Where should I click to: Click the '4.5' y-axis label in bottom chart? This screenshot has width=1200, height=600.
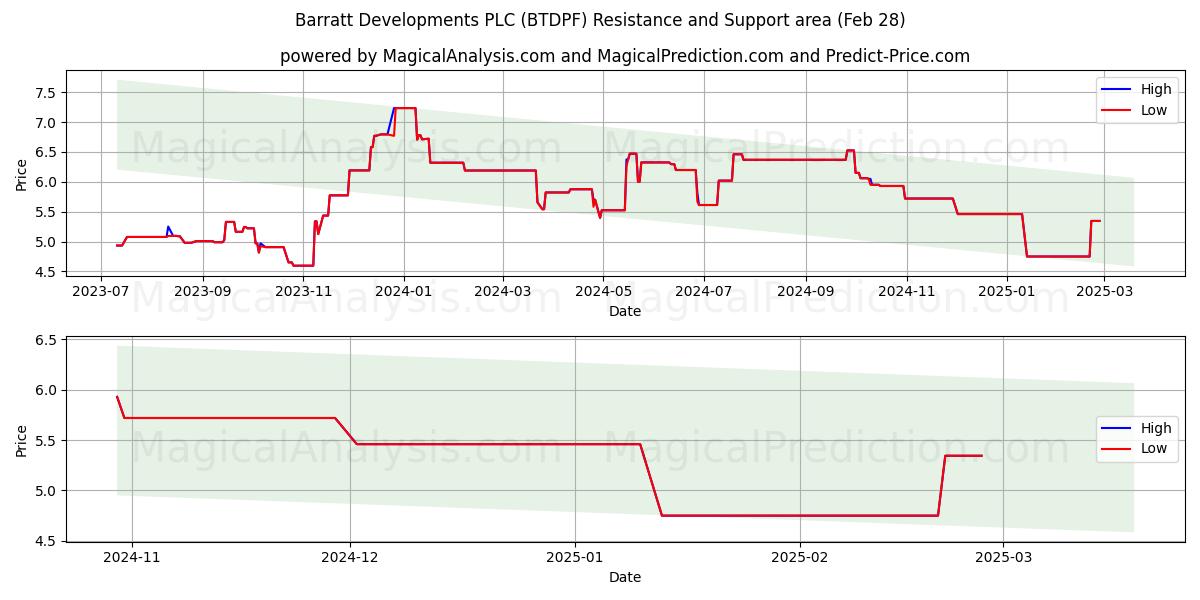[48, 541]
